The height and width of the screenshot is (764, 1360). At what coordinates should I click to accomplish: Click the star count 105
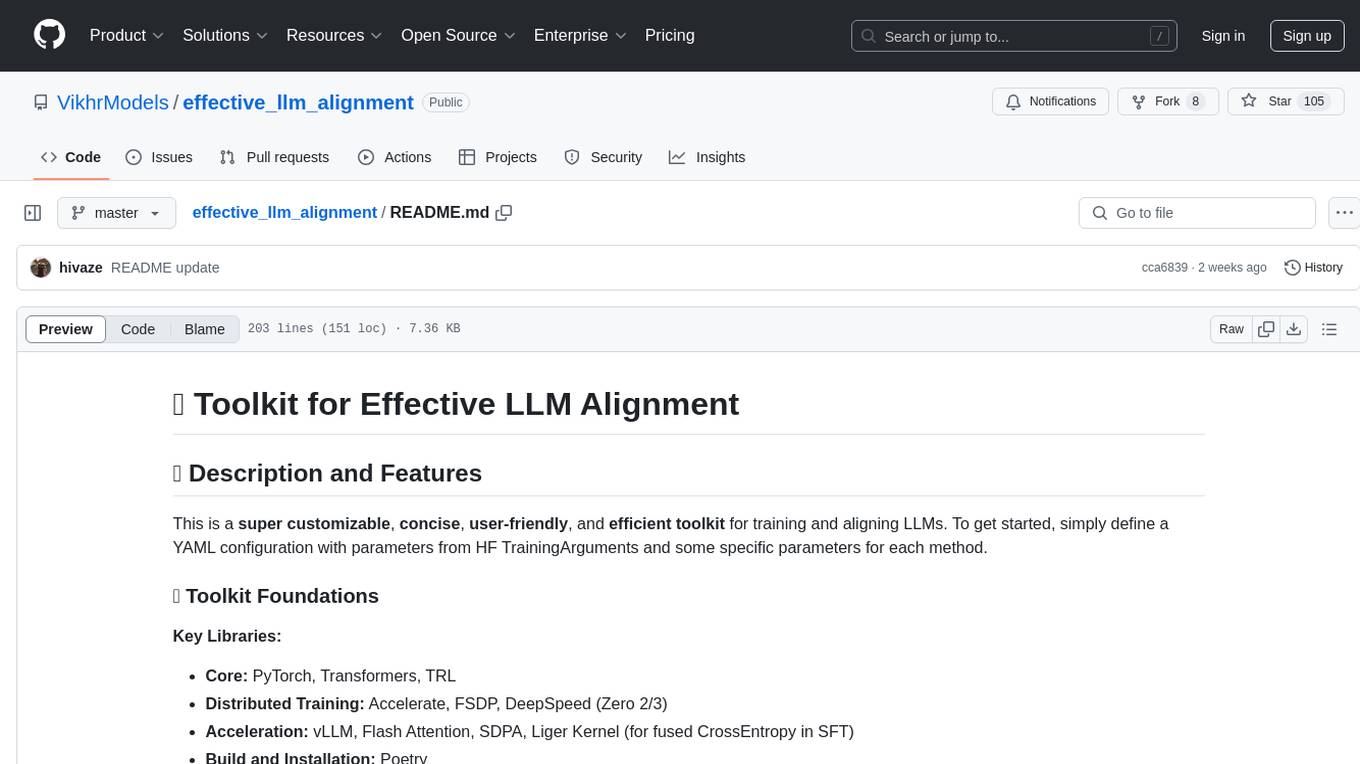pos(1314,101)
